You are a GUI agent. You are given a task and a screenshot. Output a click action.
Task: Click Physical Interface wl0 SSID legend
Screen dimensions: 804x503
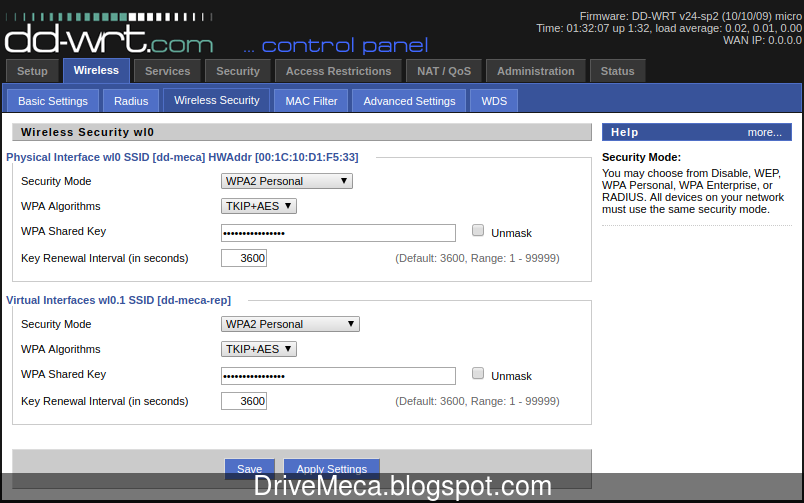click(x=182, y=157)
